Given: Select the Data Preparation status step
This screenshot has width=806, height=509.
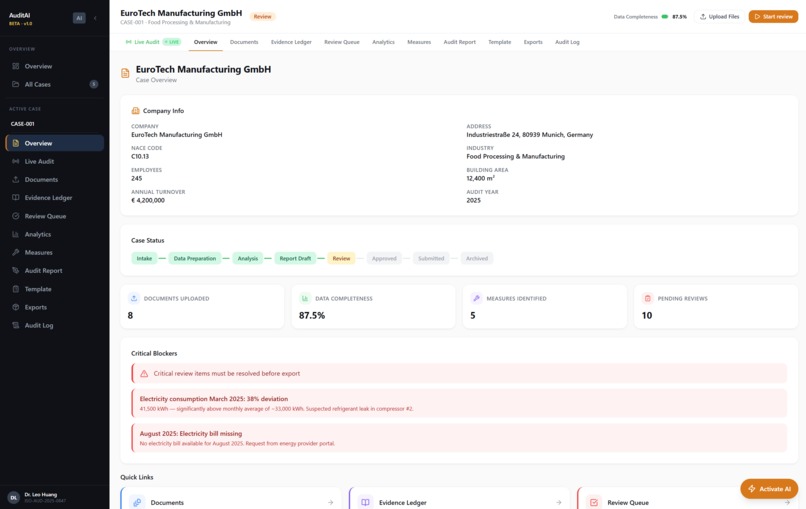Looking at the screenshot, I should point(195,258).
